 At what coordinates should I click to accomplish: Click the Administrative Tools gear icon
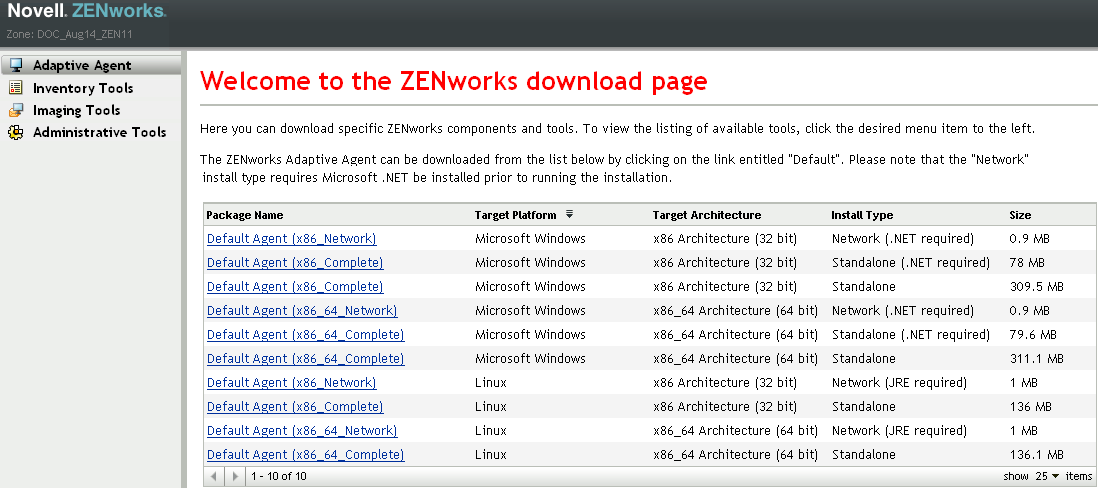16,132
